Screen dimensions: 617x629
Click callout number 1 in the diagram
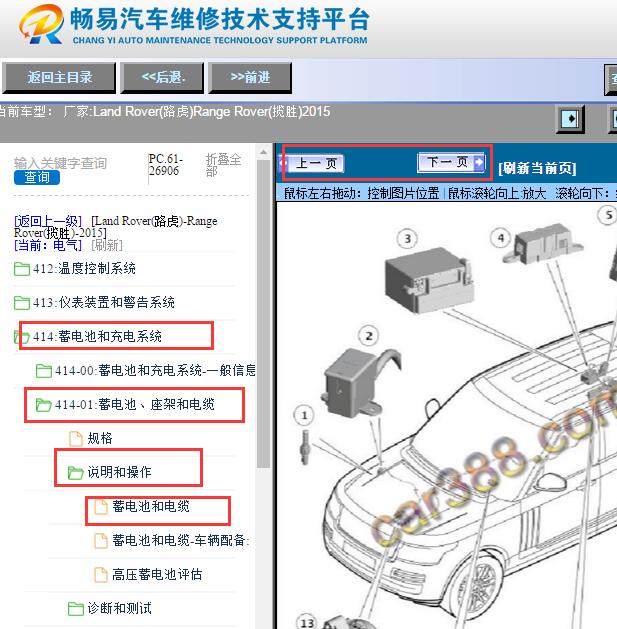(x=304, y=415)
